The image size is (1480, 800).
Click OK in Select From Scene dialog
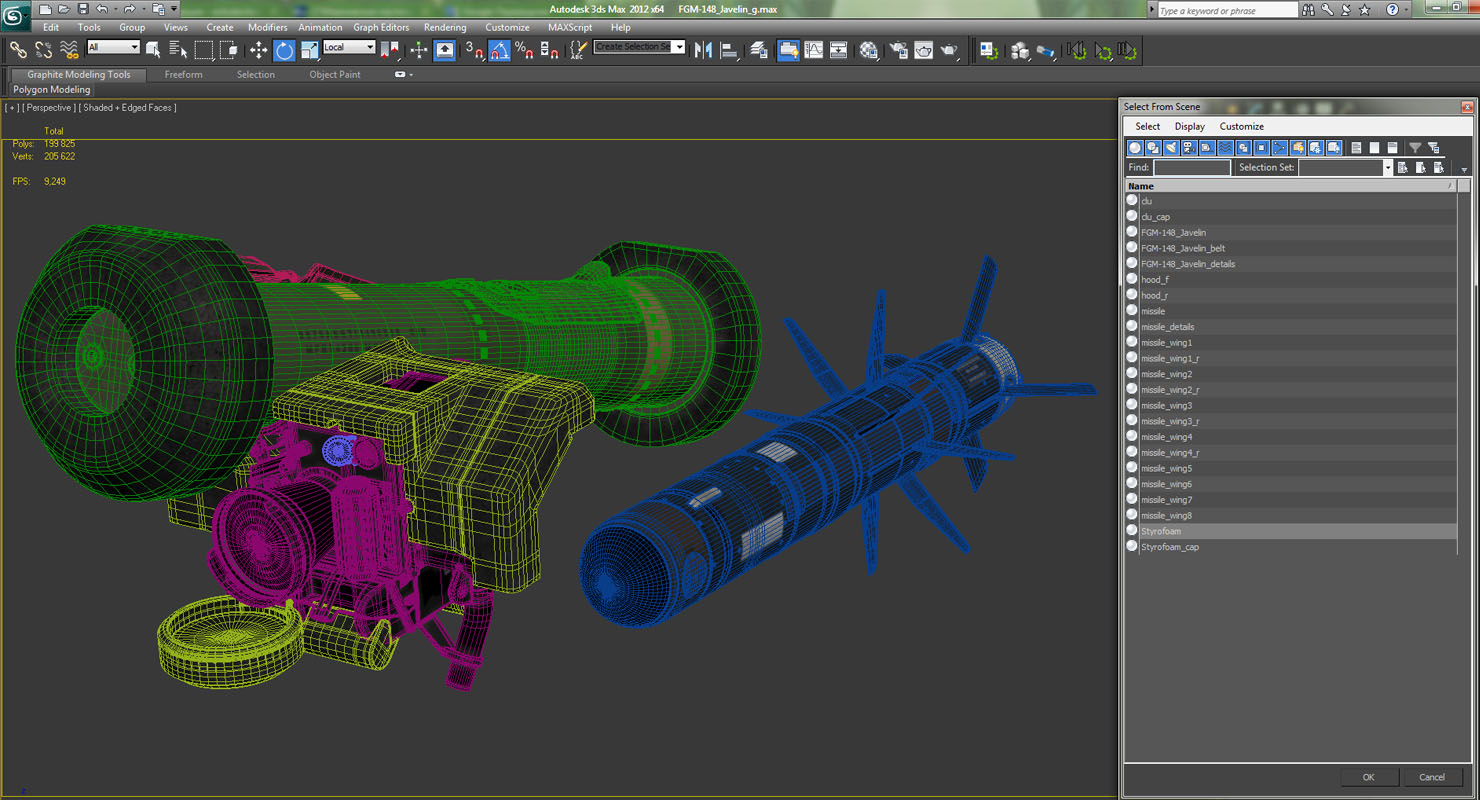[1368, 777]
